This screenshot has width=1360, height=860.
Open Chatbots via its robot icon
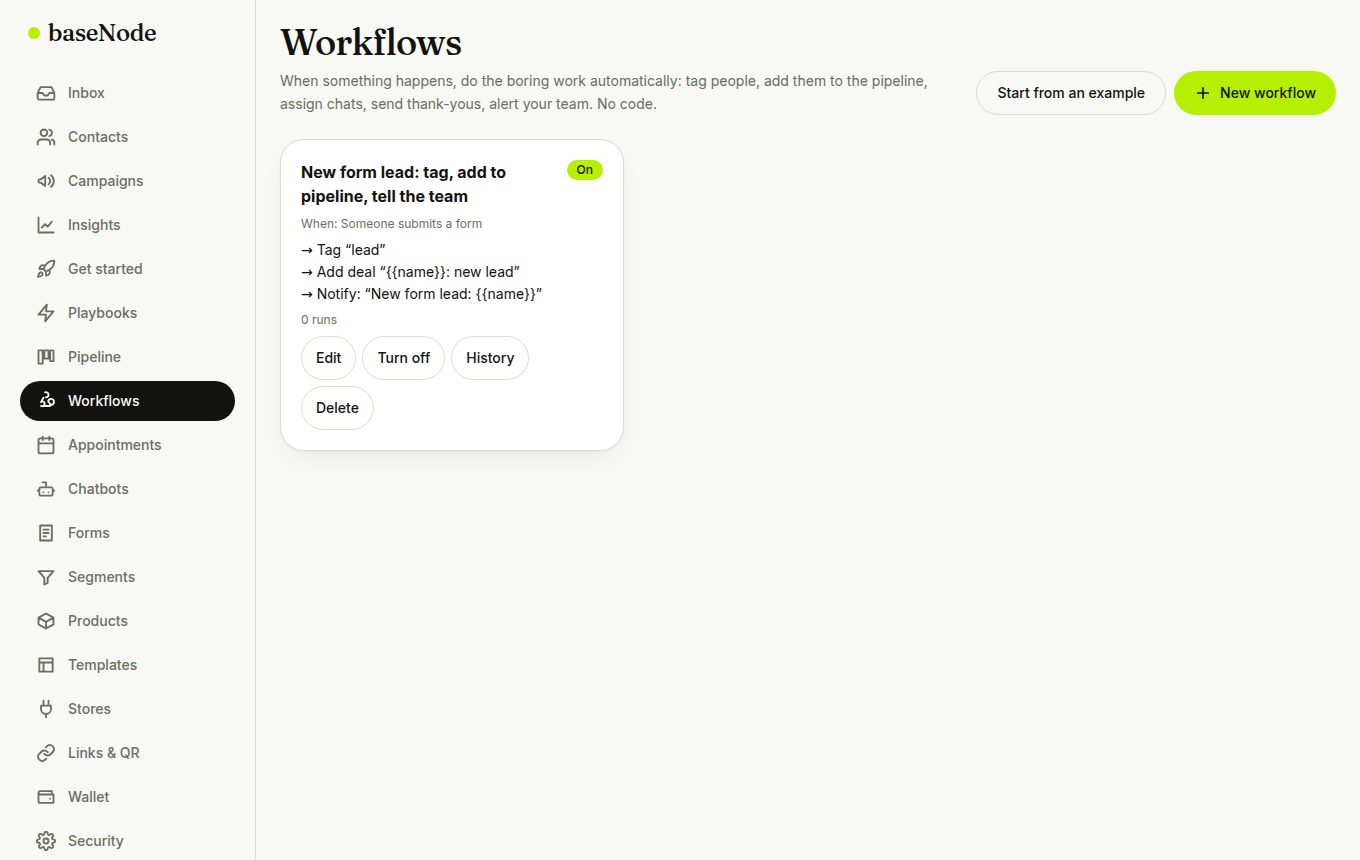pyautogui.click(x=46, y=489)
